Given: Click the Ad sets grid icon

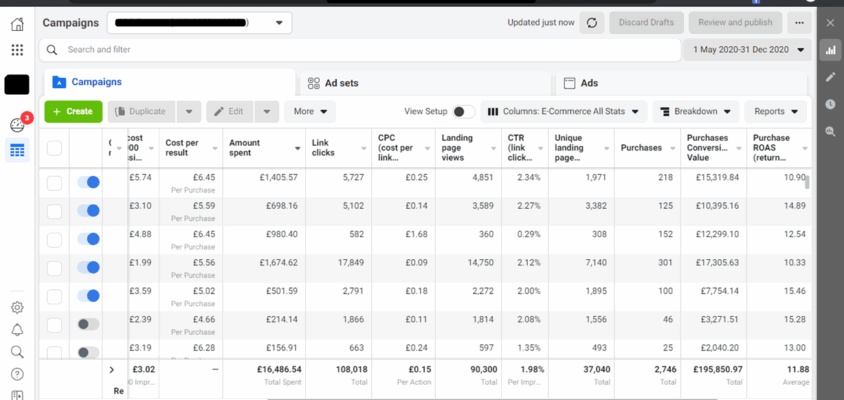Looking at the screenshot, I should click(314, 83).
